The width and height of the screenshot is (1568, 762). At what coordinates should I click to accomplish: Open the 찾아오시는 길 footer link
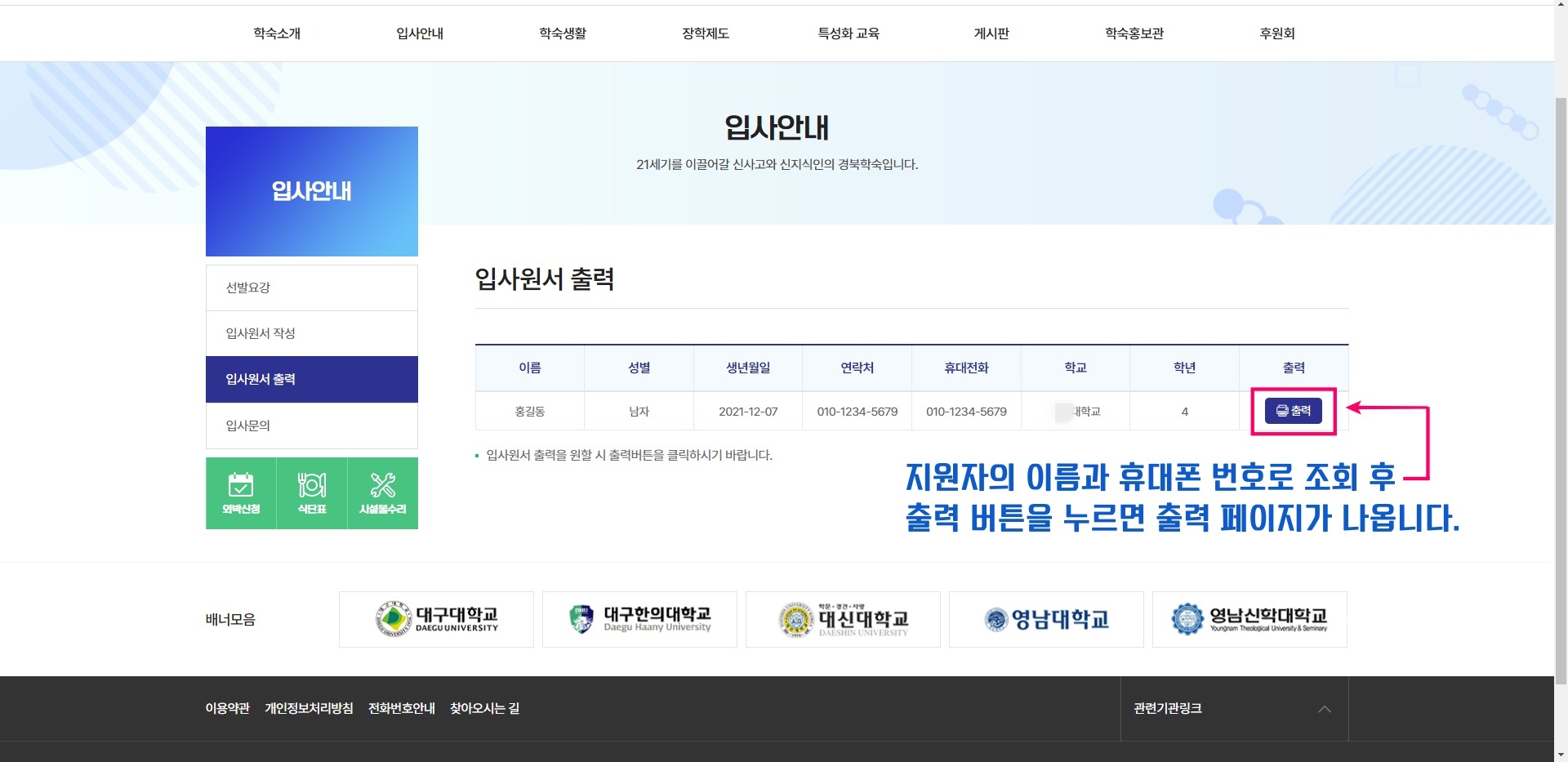(x=484, y=708)
